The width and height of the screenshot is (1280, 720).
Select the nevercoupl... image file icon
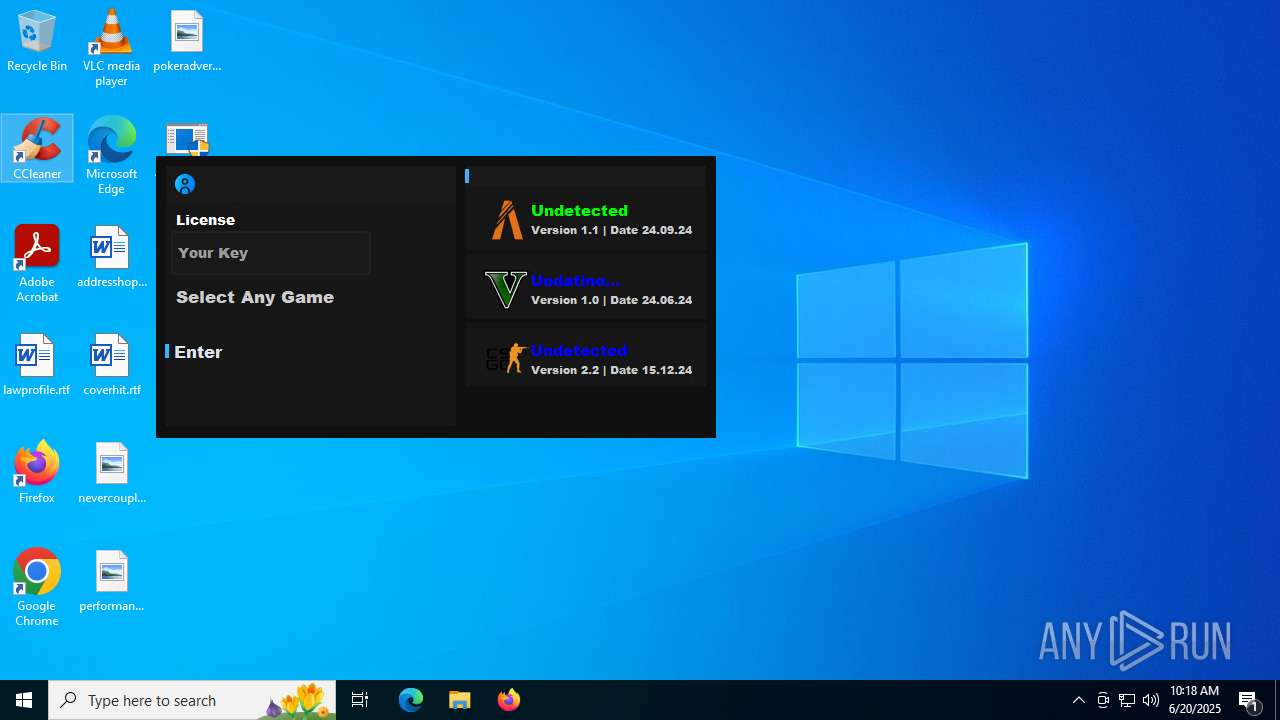(111, 473)
